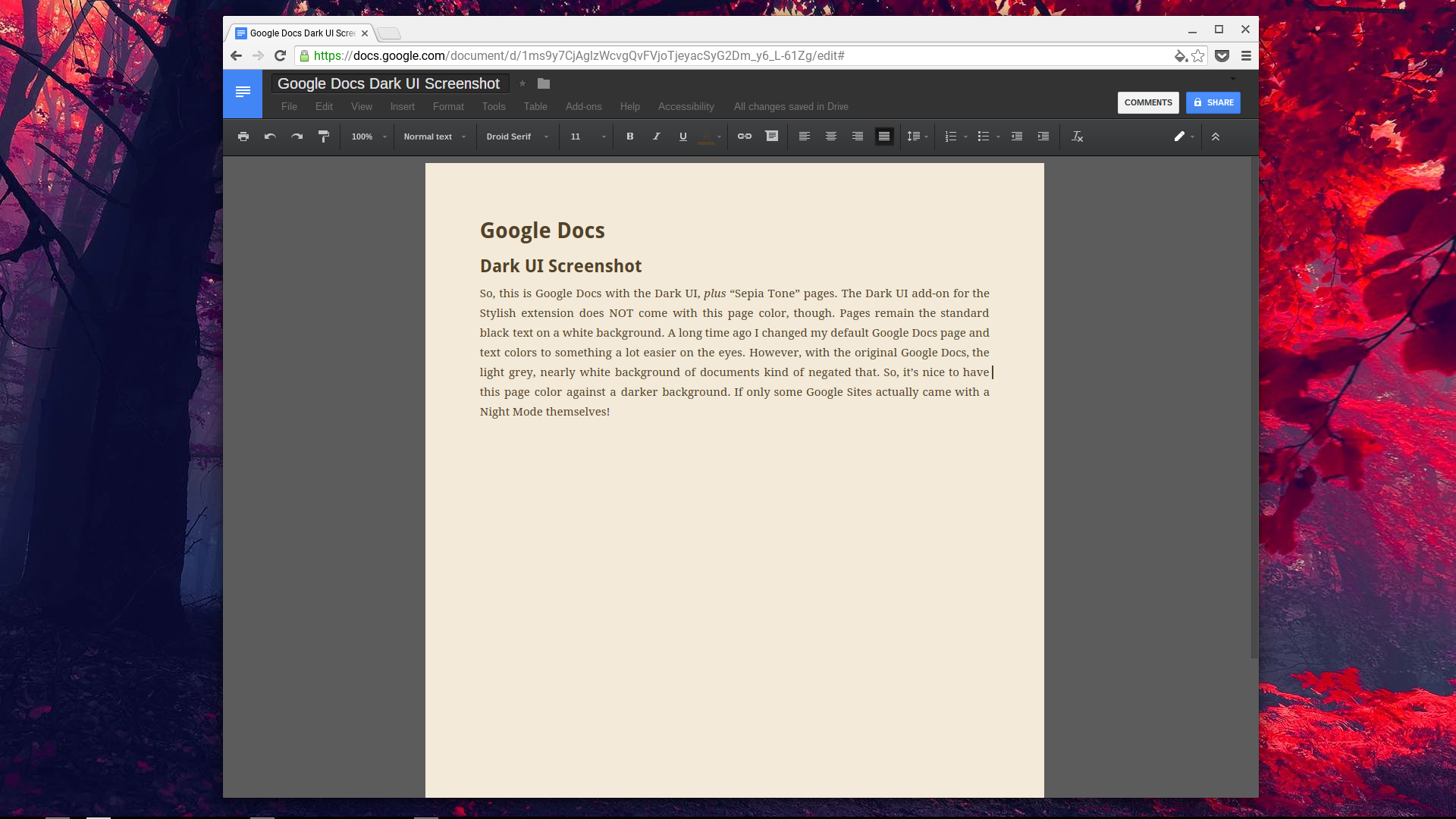Select the Paint format tool
Screen dimensions: 1456x819
(x=324, y=136)
